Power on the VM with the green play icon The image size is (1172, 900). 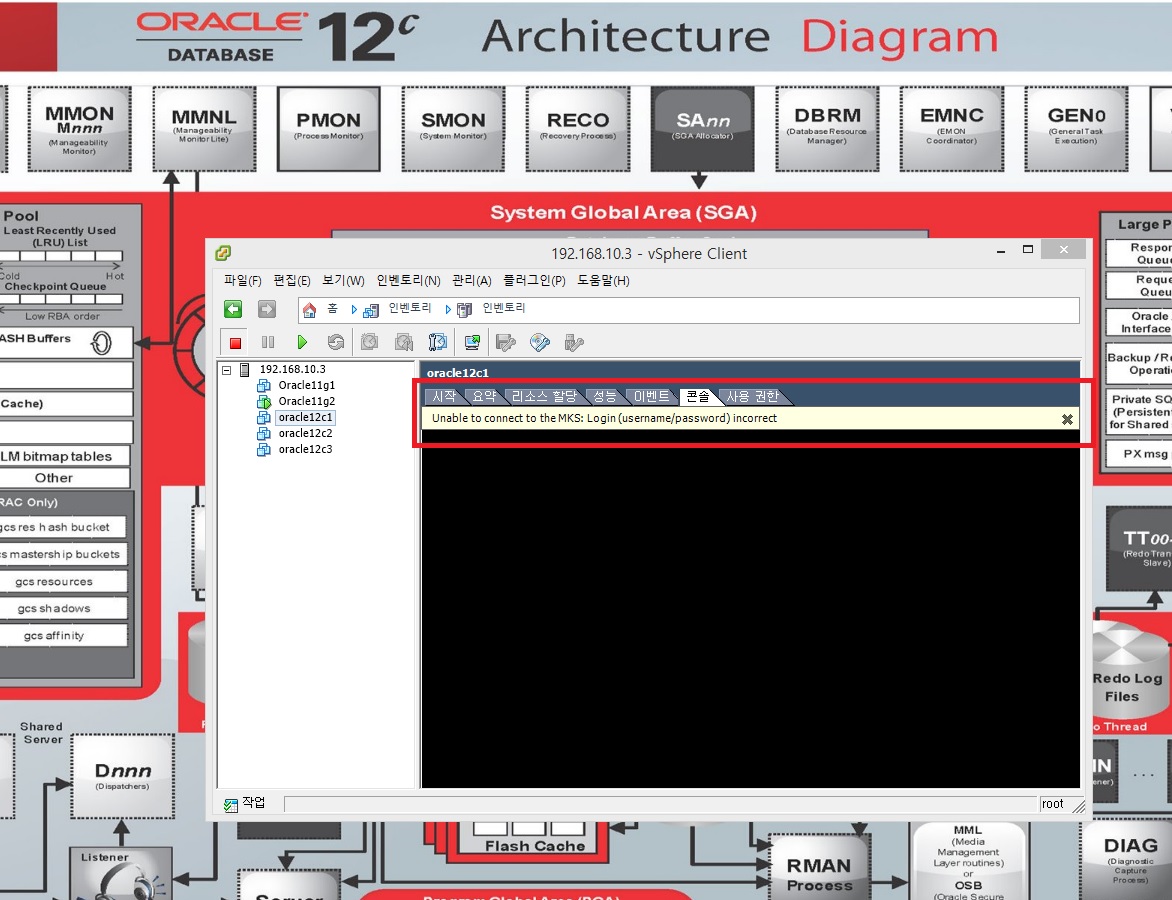click(x=302, y=342)
